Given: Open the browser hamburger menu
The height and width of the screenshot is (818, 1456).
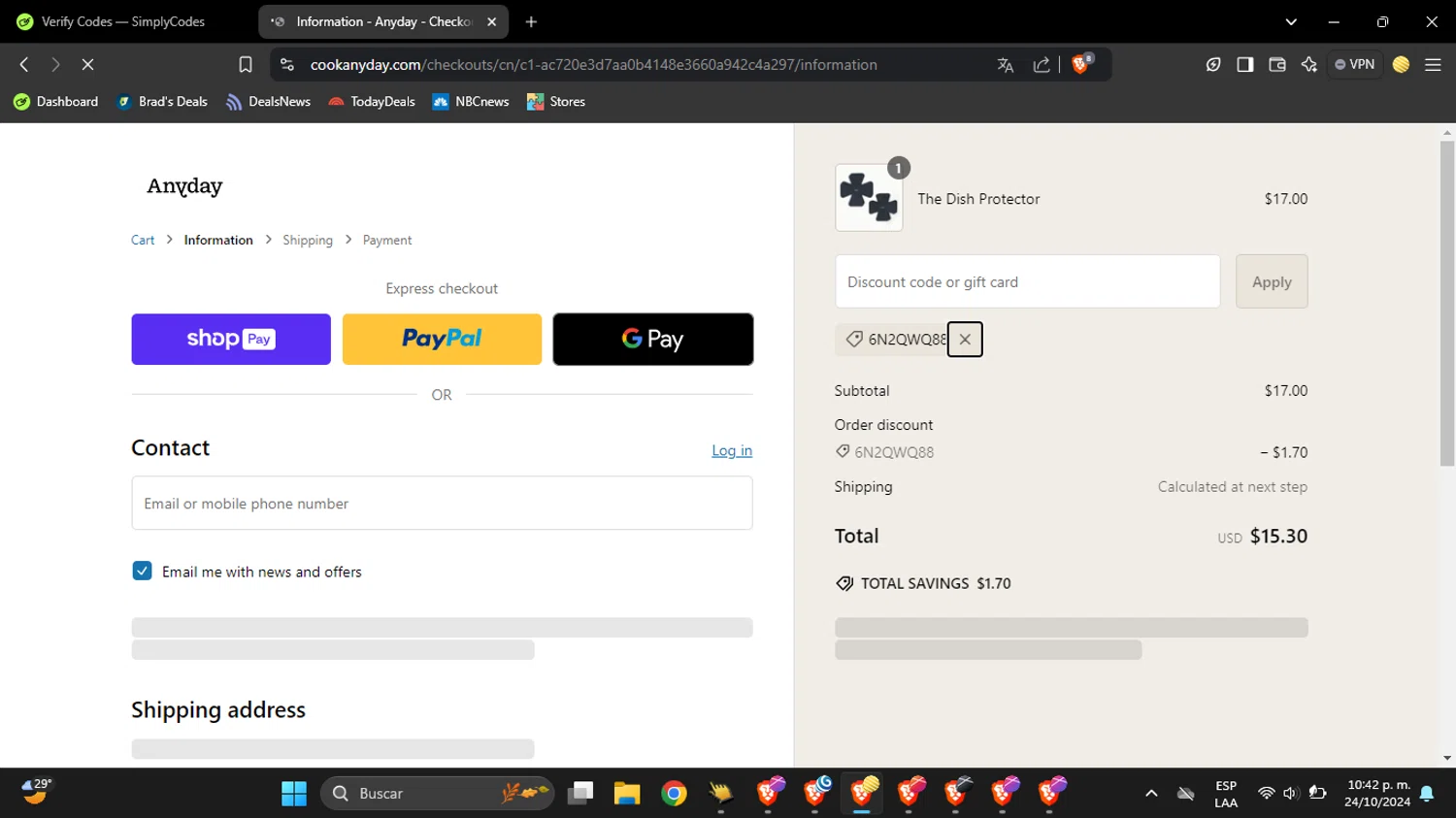Looking at the screenshot, I should pos(1433,64).
